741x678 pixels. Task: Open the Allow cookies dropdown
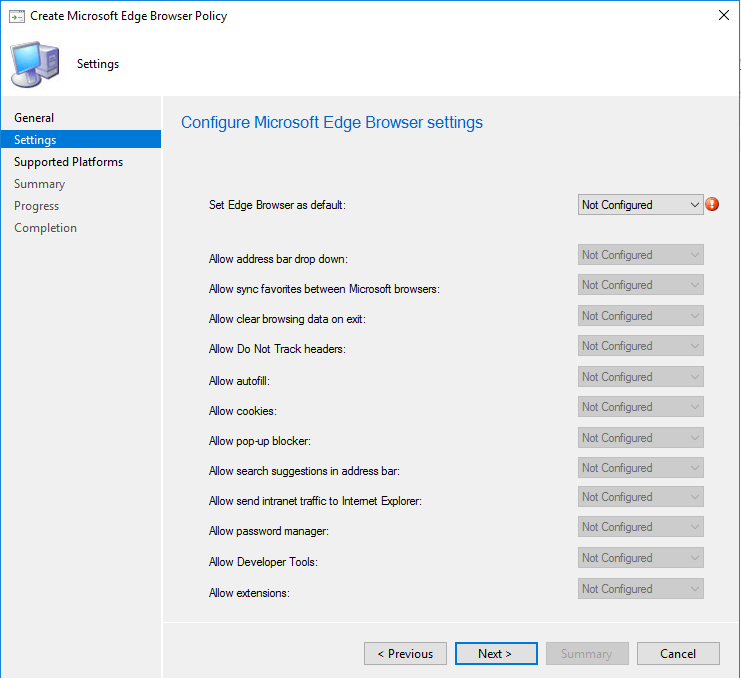[x=641, y=407]
